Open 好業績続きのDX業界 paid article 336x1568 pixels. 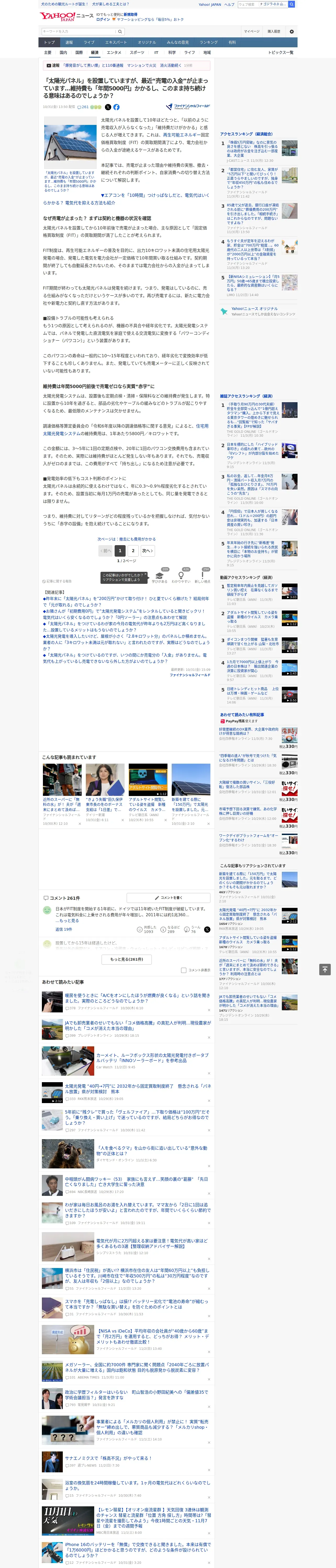(x=249, y=732)
